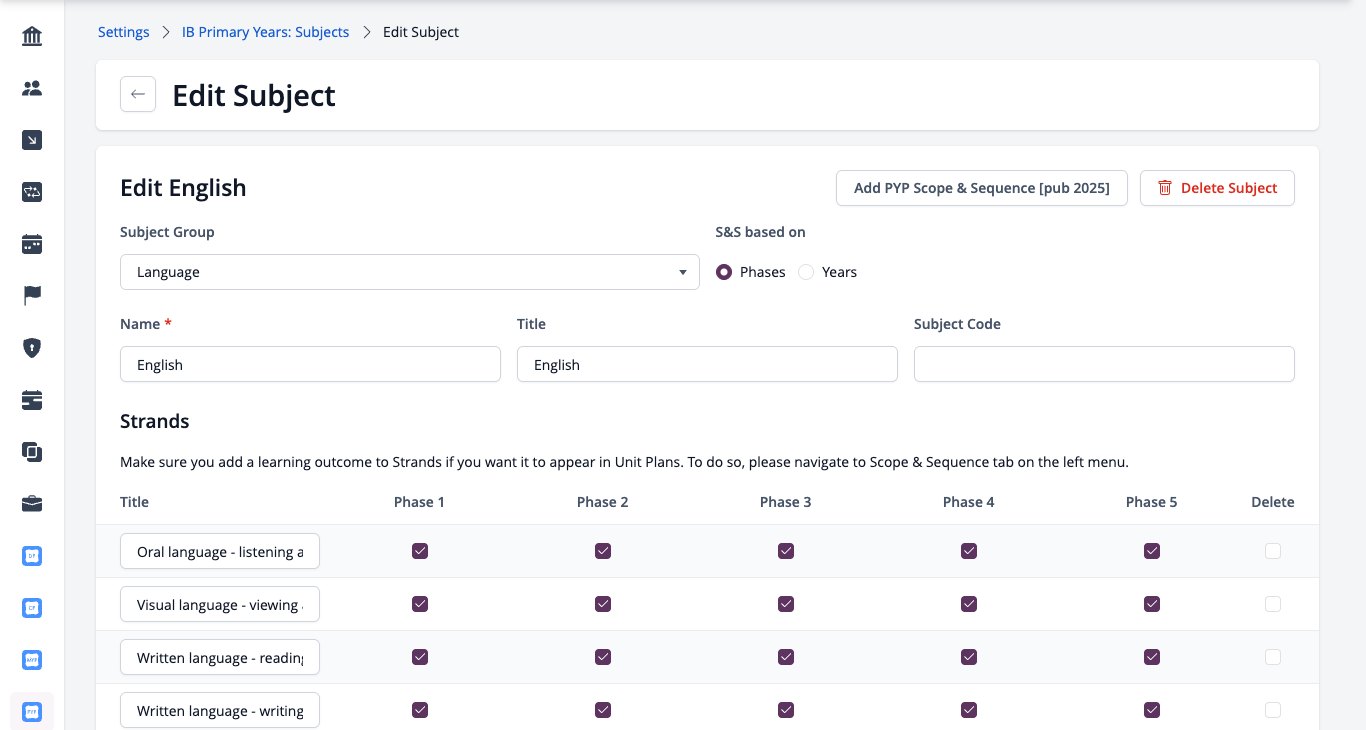
Task: Tick Delete checkbox for Visual language strand
Action: (x=1273, y=604)
